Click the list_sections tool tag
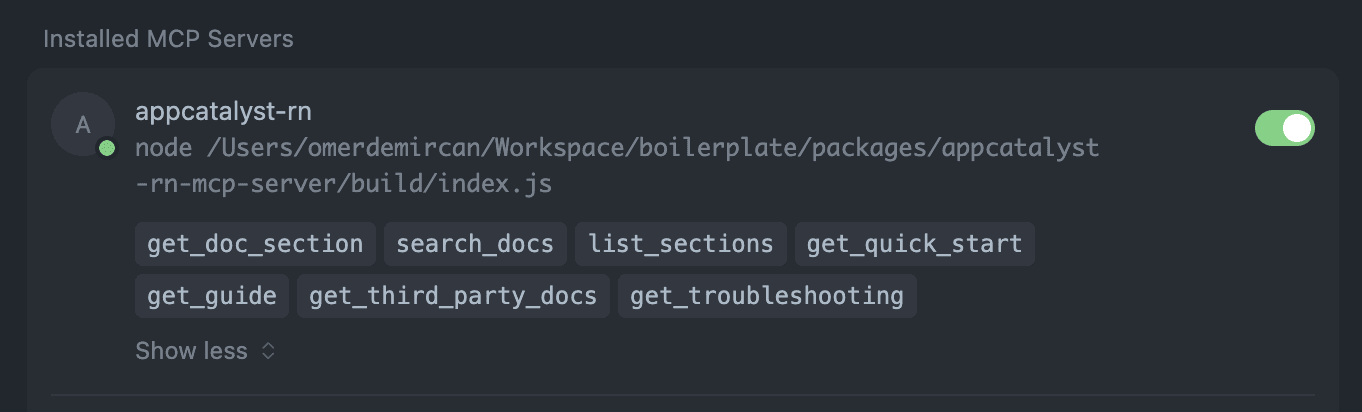 (x=680, y=244)
